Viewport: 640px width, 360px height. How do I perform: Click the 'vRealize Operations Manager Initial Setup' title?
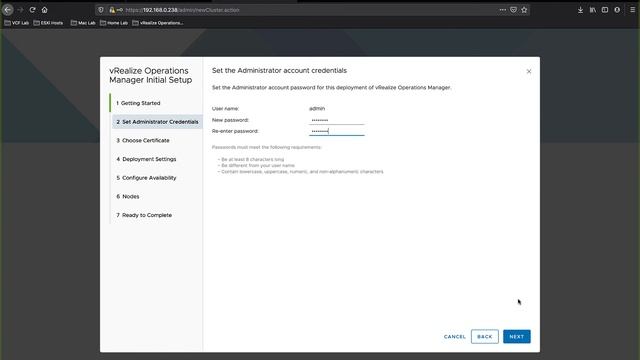point(150,75)
